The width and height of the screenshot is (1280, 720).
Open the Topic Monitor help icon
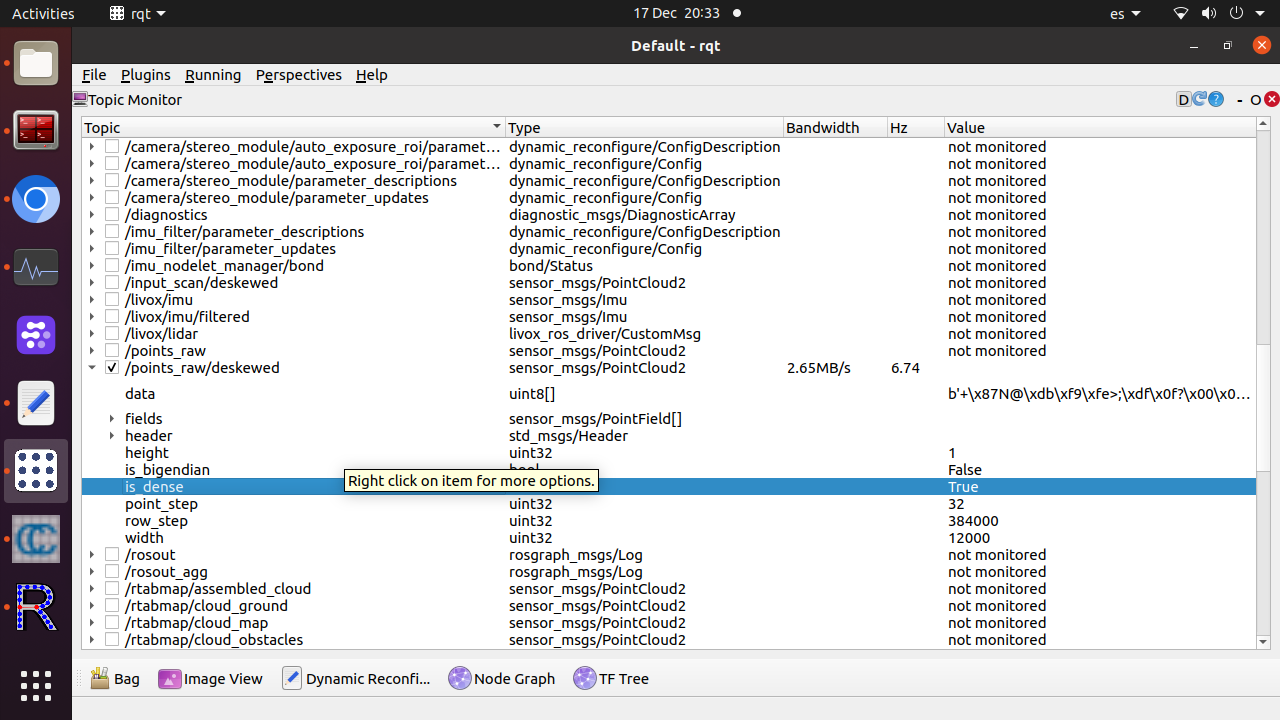click(x=1216, y=99)
